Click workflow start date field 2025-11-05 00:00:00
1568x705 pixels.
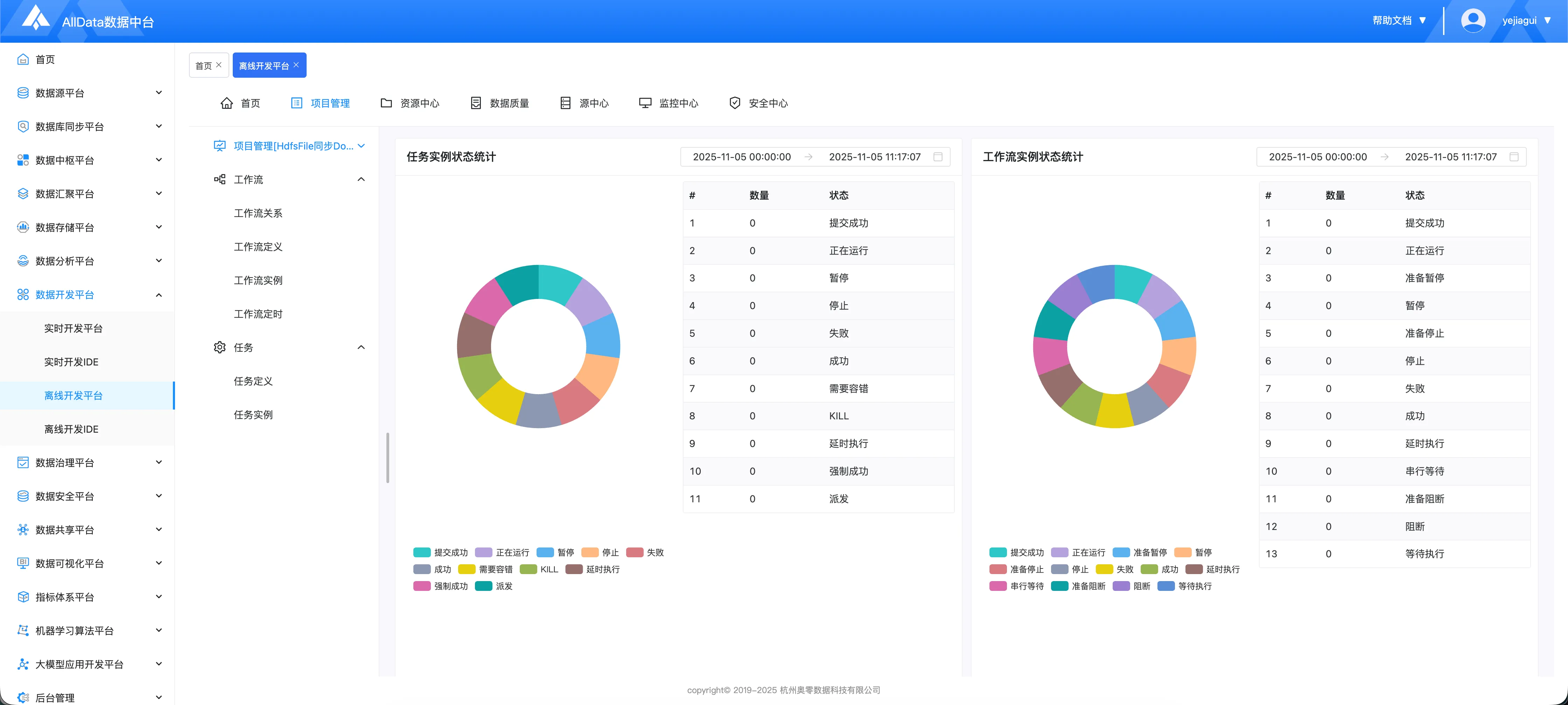[x=1317, y=157]
